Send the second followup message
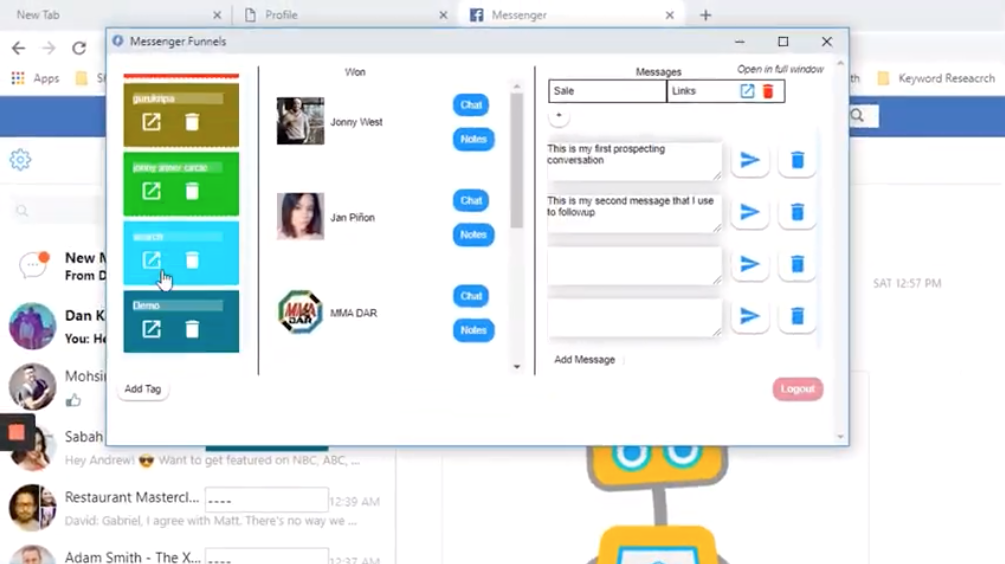1005x564 pixels. pyautogui.click(x=749, y=212)
